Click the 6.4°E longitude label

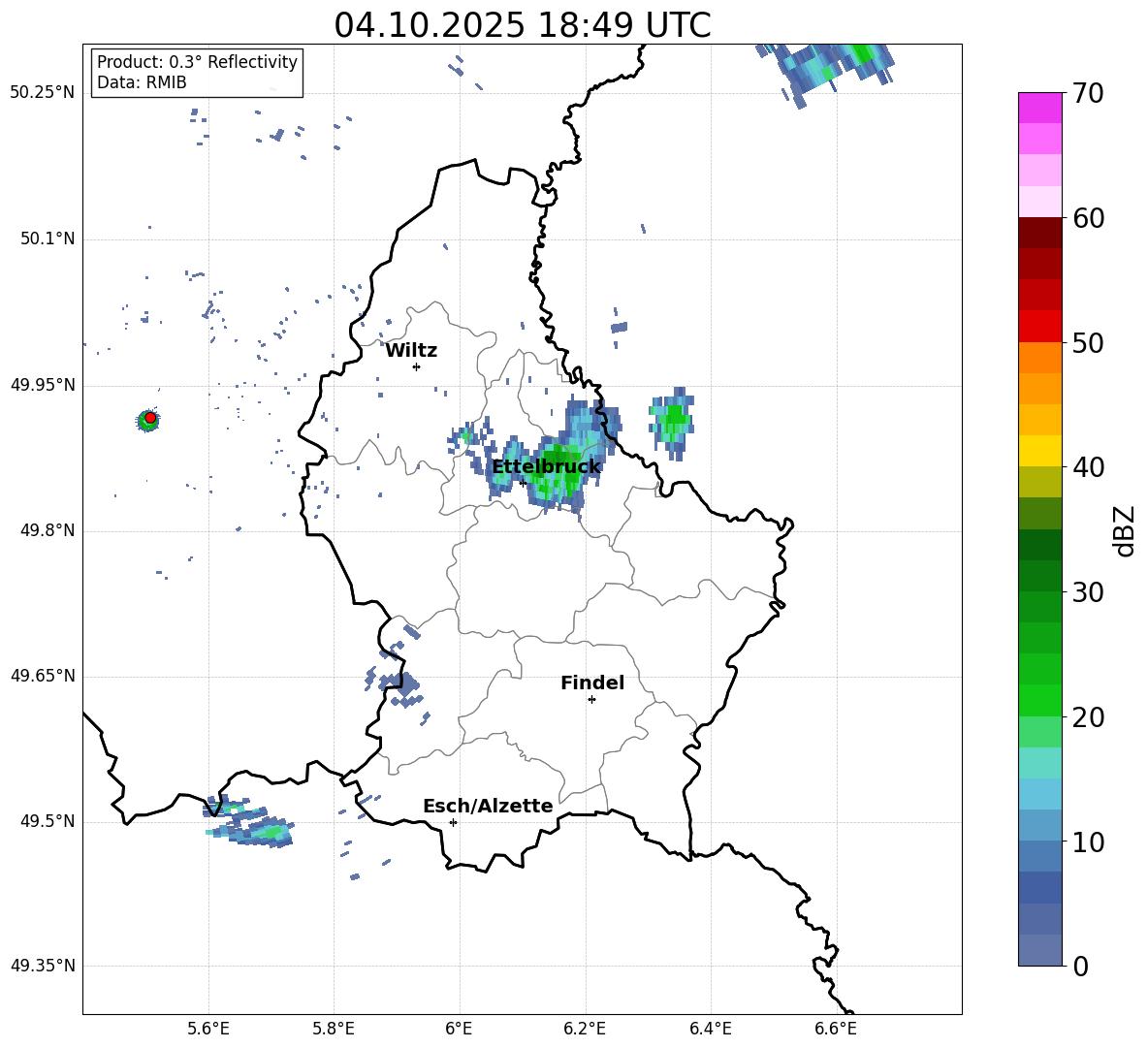[710, 1029]
